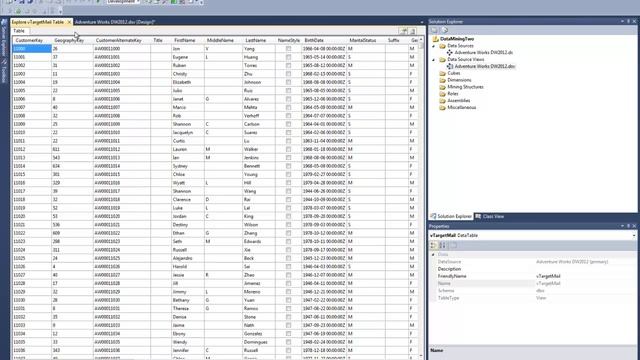640x360 pixels.
Task: Click the table vertical scrollbar
Action: (422, 198)
